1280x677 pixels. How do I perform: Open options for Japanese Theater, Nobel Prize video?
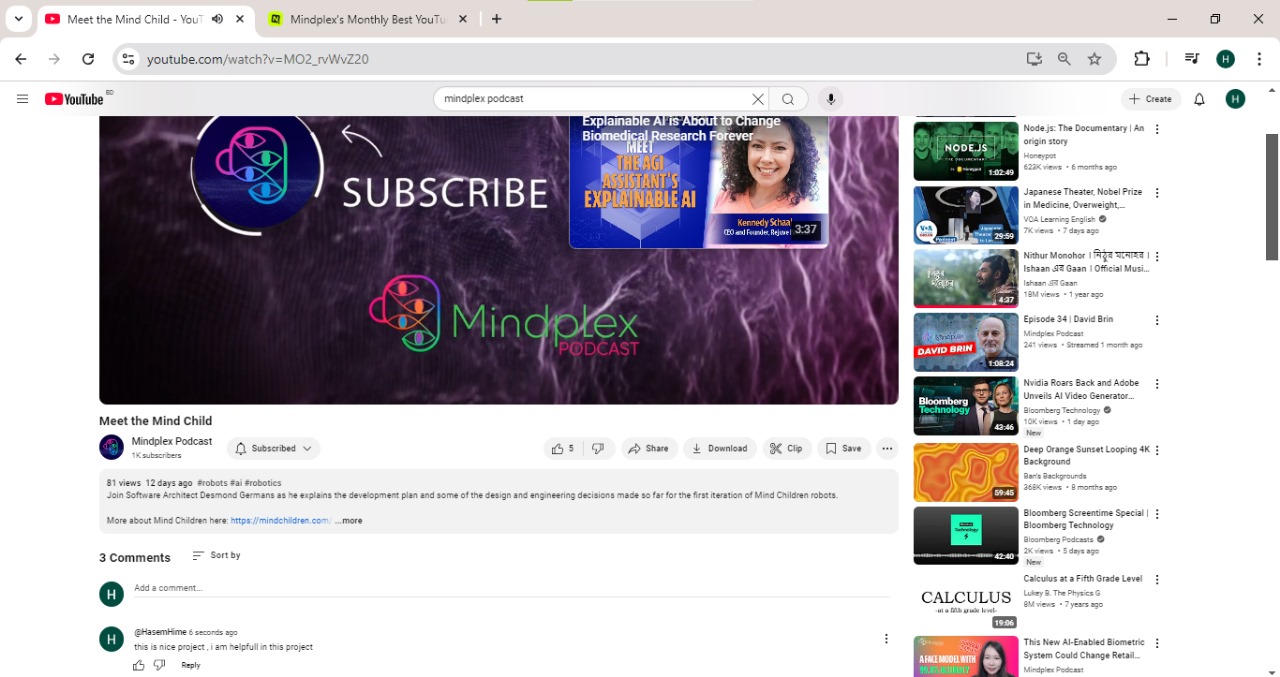pyautogui.click(x=1157, y=193)
